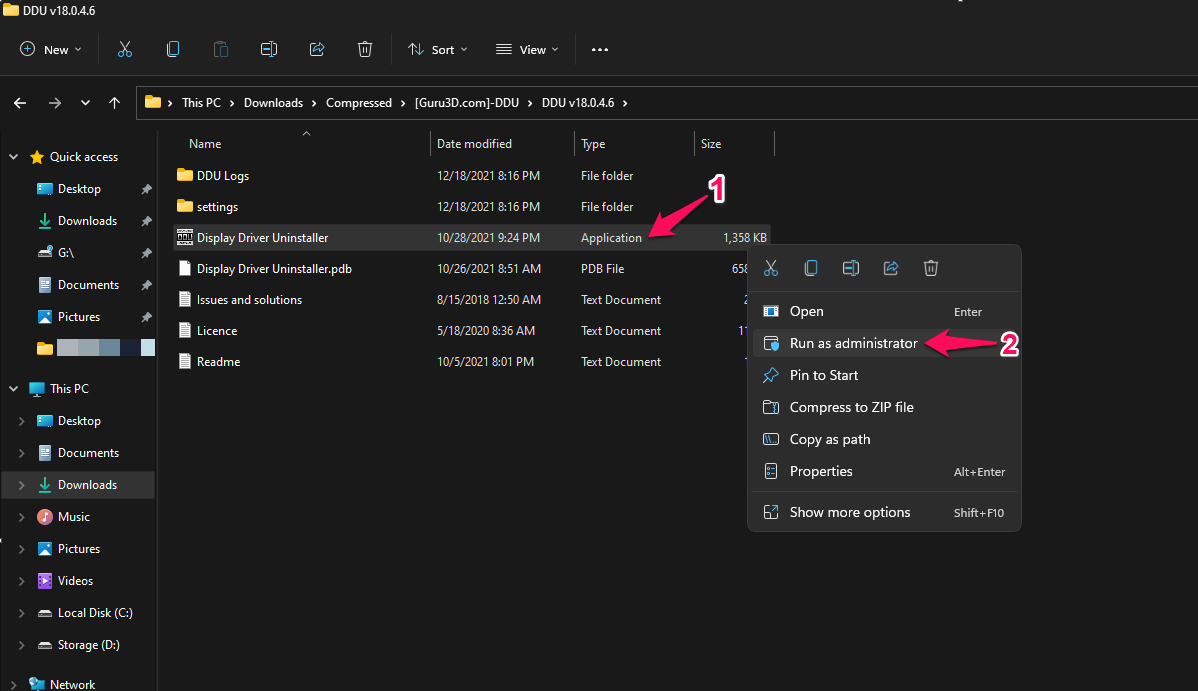
Task: Click the Copy icon in the top toolbar
Action: (173, 49)
